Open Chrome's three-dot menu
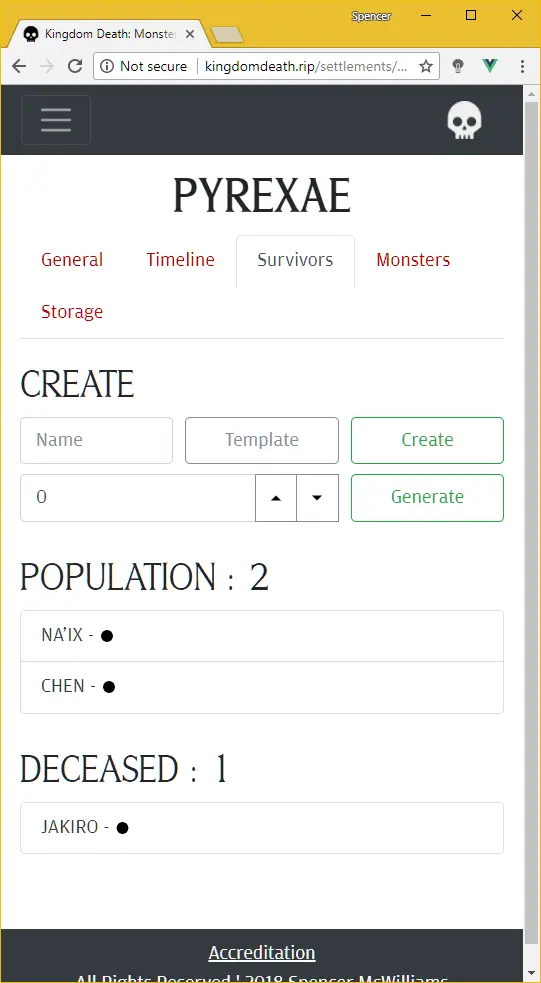Viewport: 541px width, 983px height. [x=522, y=66]
